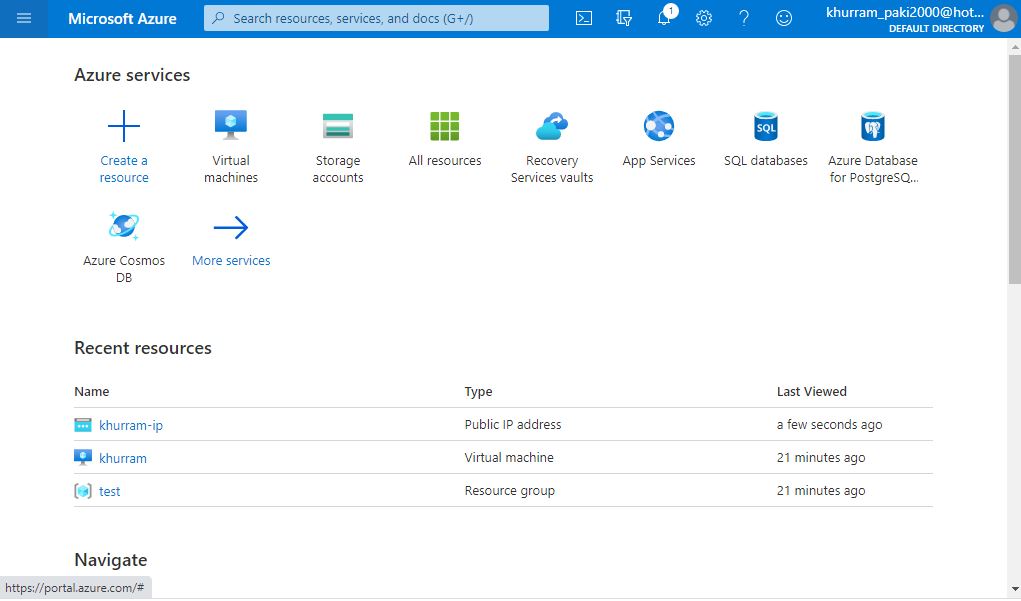The image size is (1021, 601).
Task: Click the vertical scrollbar thumb
Action: [1014, 169]
